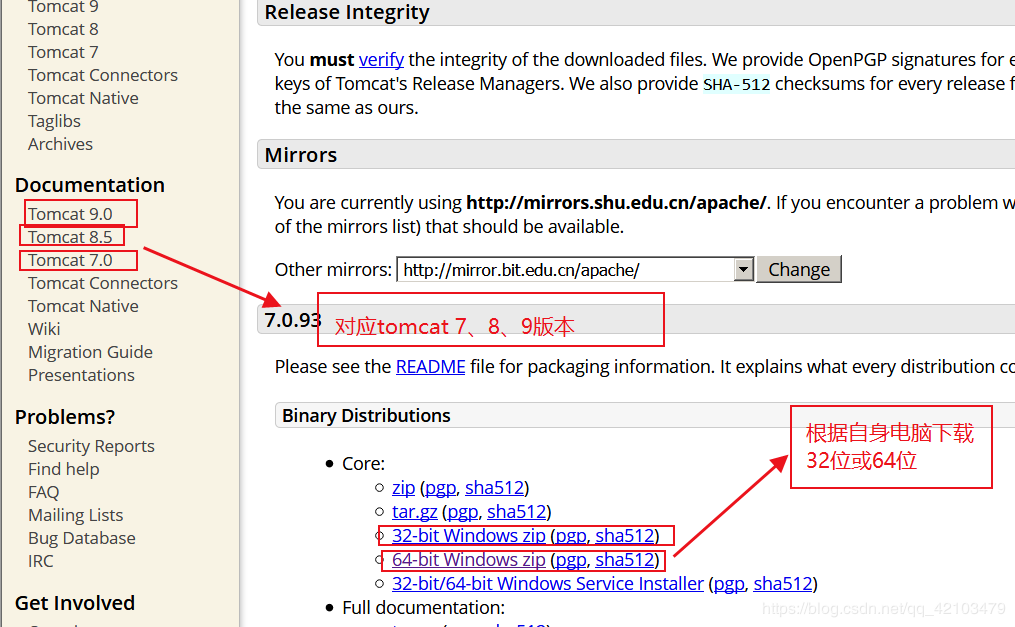Open the Migration Guide
The width and height of the screenshot is (1015, 627).
click(x=90, y=352)
